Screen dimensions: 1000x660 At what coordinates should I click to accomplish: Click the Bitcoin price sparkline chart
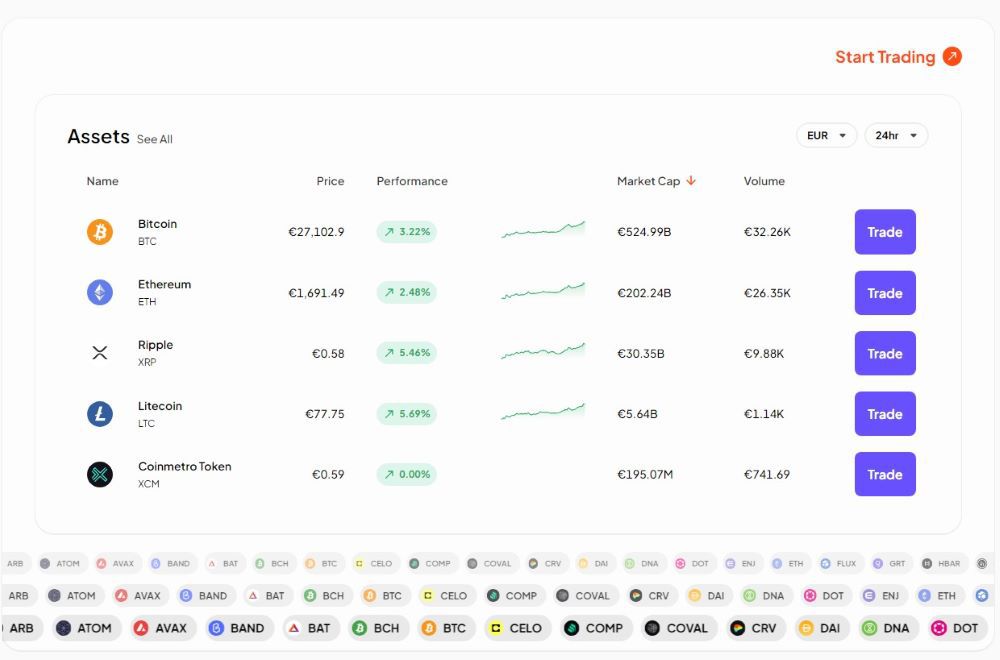click(543, 230)
